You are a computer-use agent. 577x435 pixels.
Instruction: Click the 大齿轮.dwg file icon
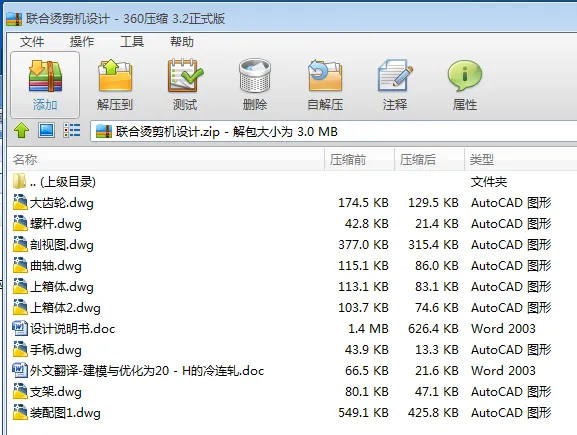[20, 202]
